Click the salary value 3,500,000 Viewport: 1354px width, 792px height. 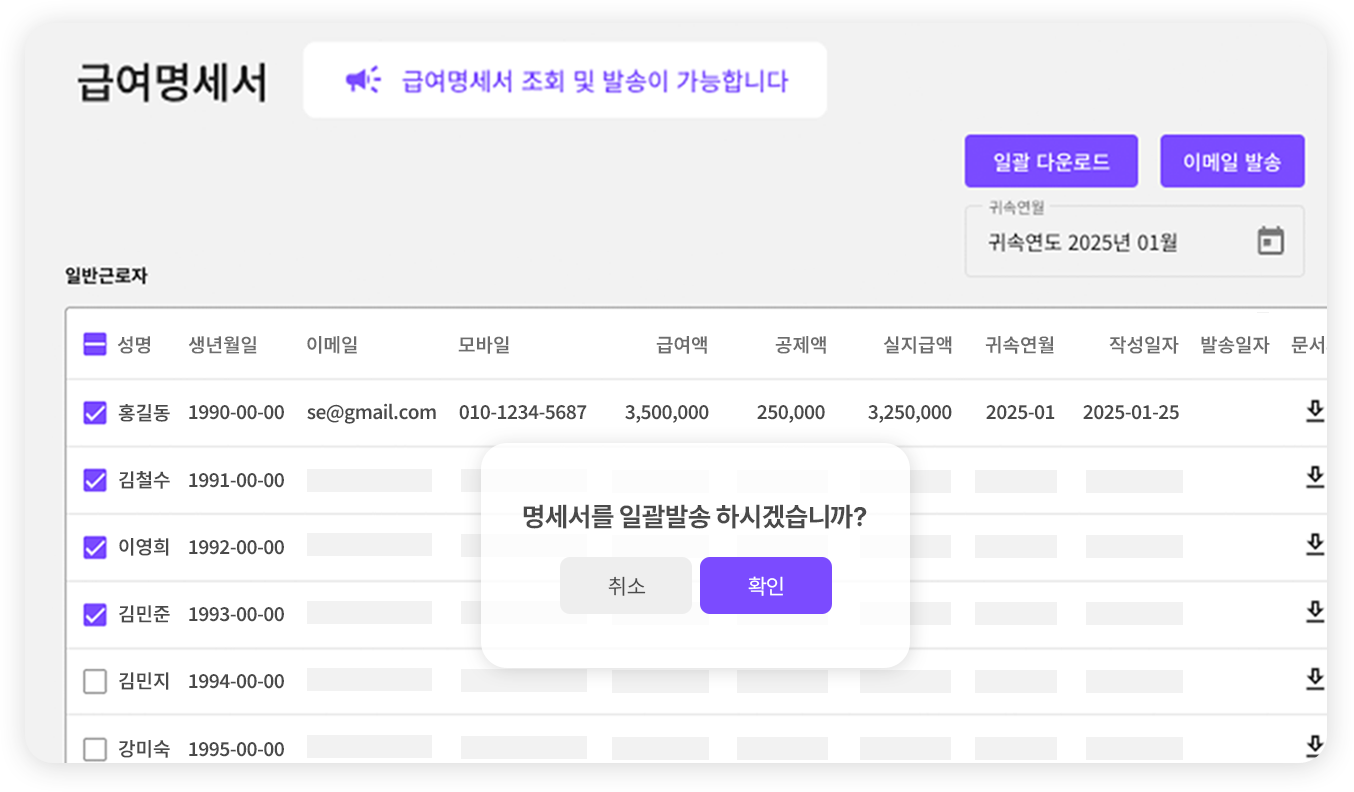[667, 412]
